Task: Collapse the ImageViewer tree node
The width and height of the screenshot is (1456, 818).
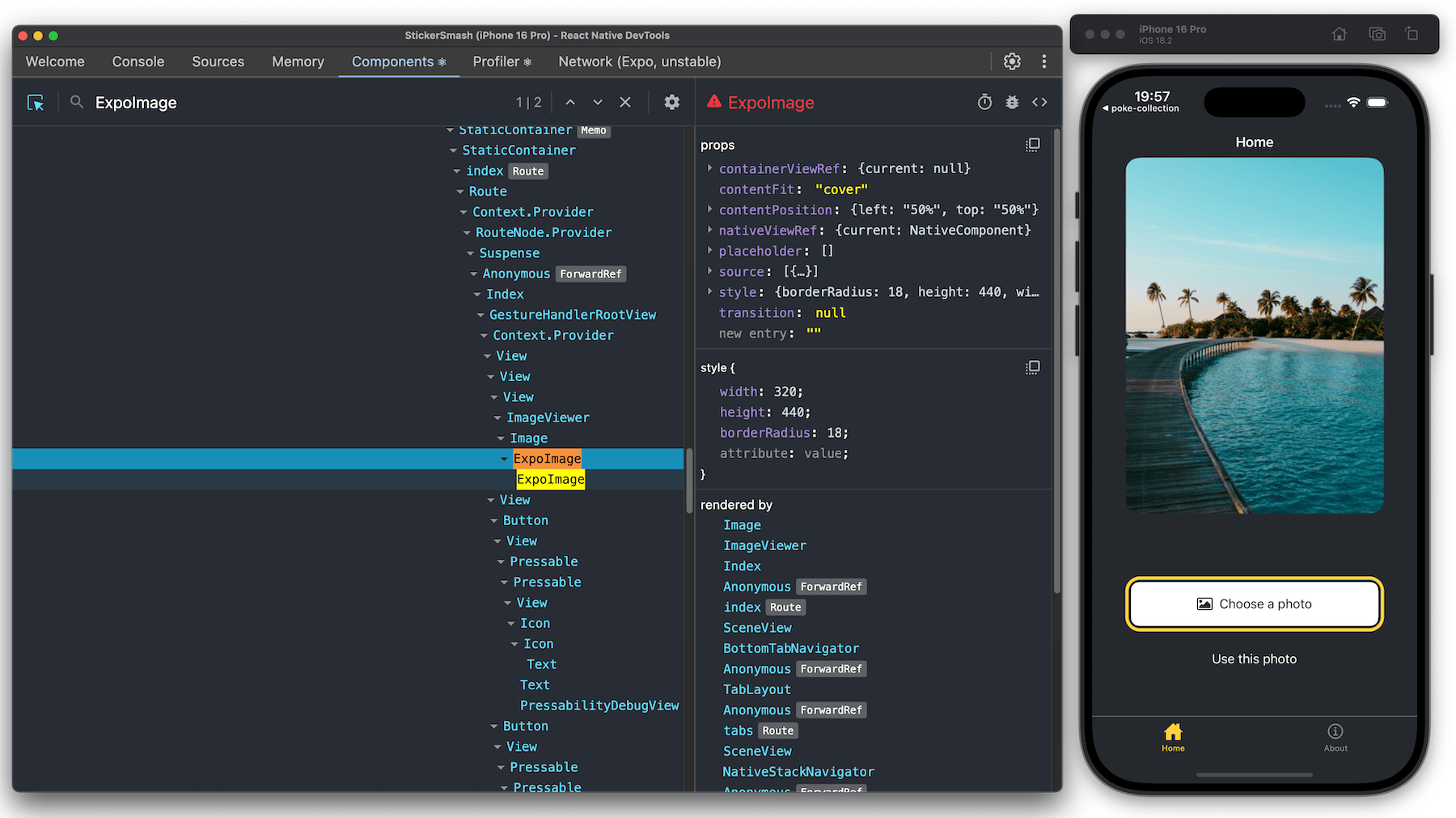Action: (x=496, y=417)
